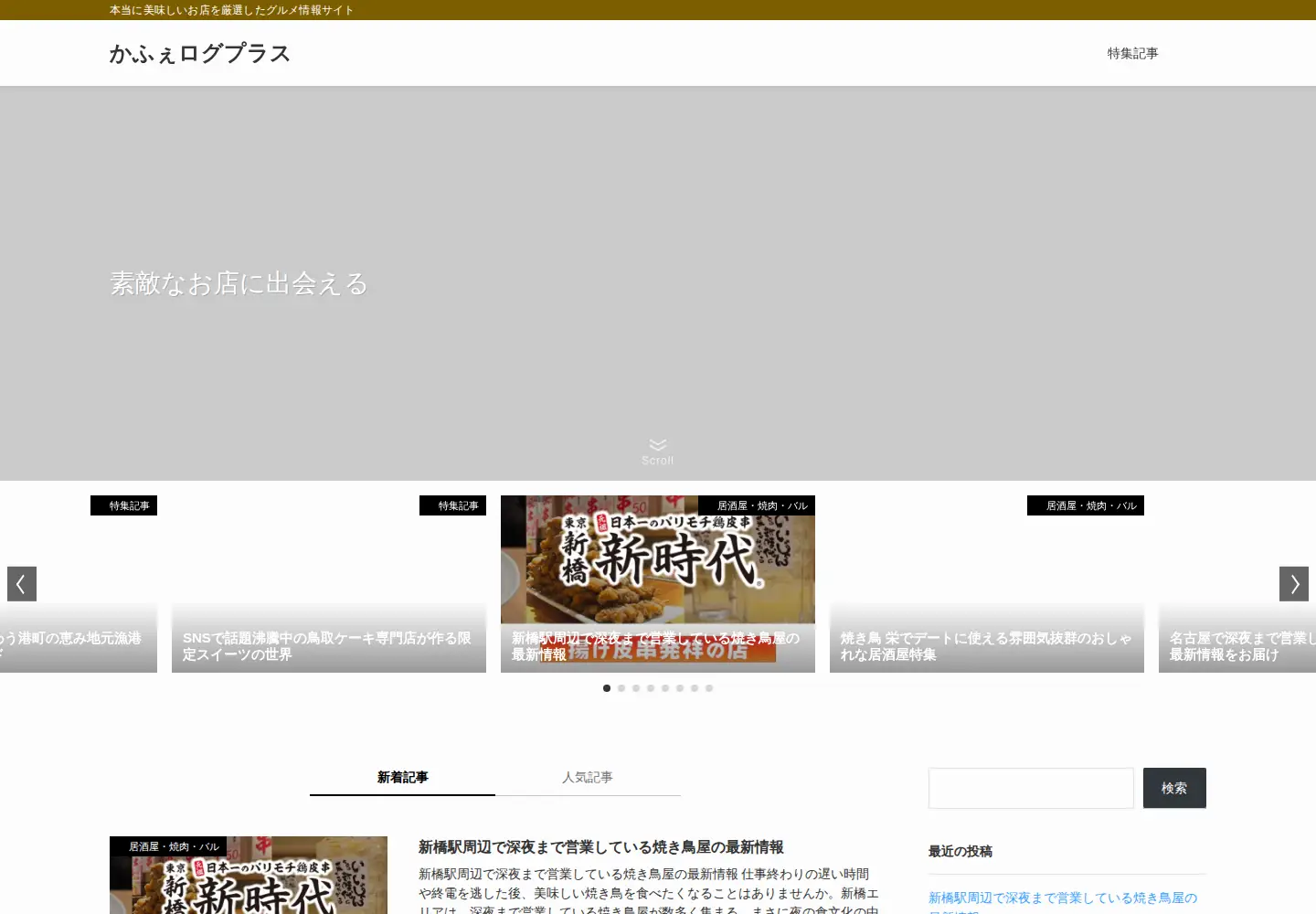Click the 最近の投稿 sidebar heading
1316x914 pixels.
960,851
